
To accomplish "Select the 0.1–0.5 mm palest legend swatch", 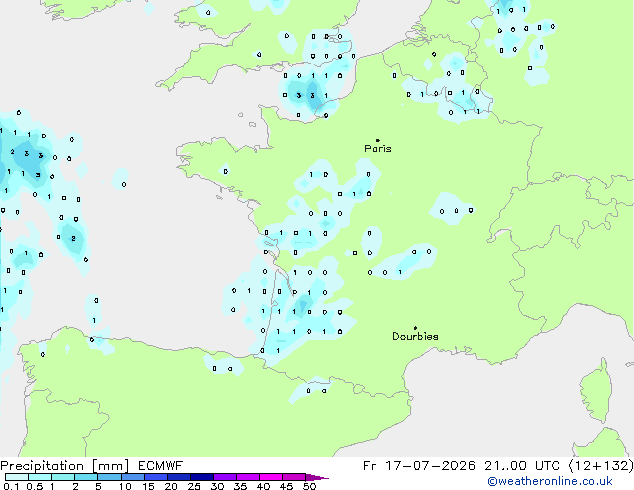I will [17, 477].
